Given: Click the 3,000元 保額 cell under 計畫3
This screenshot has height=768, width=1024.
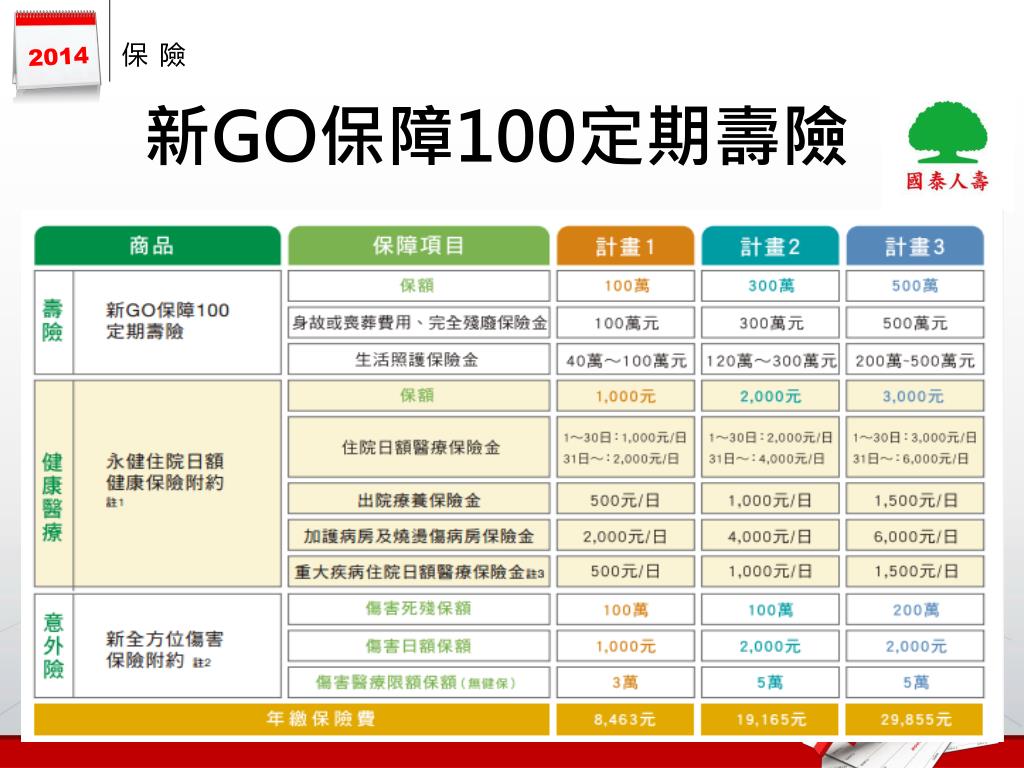Looking at the screenshot, I should 915,396.
